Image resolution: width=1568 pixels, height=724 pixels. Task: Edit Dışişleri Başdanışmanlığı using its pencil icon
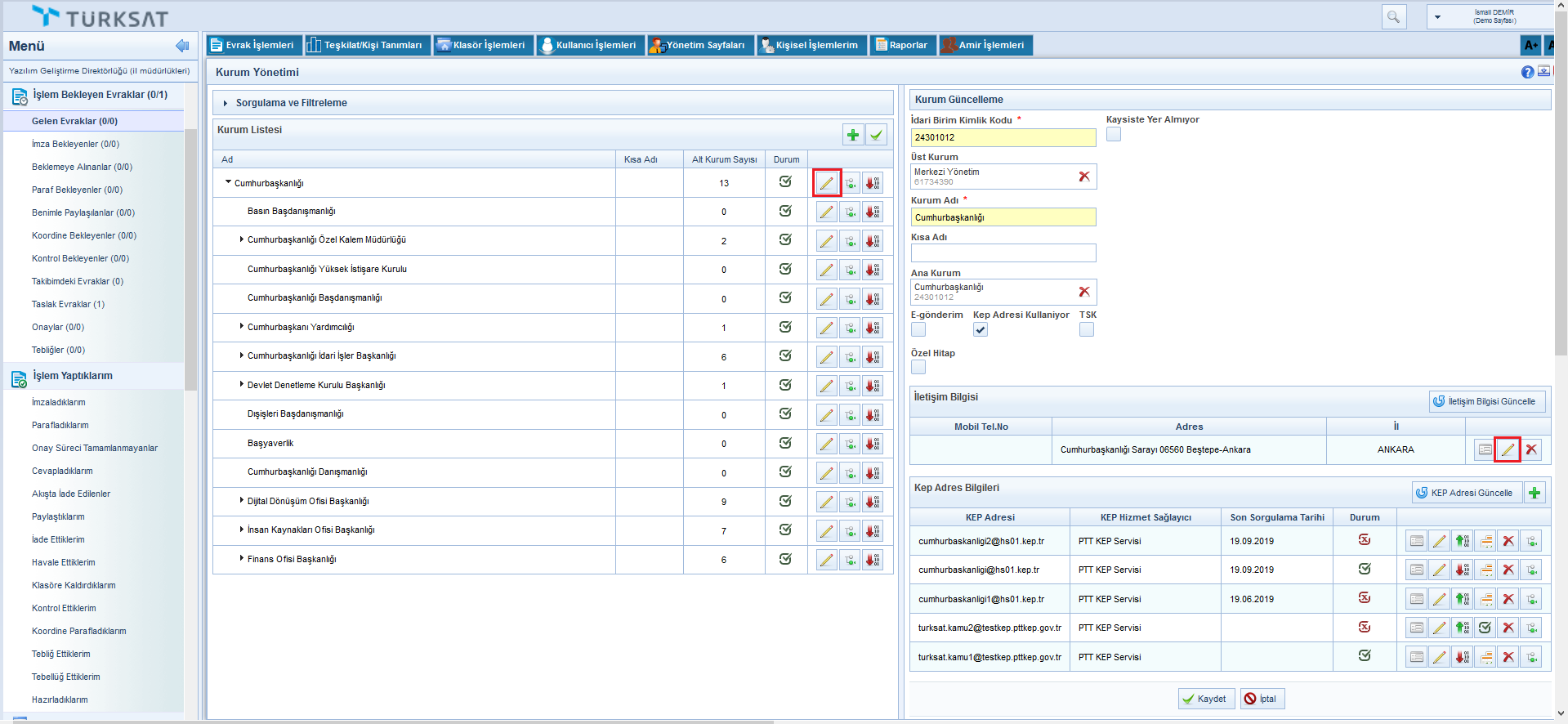click(x=827, y=415)
